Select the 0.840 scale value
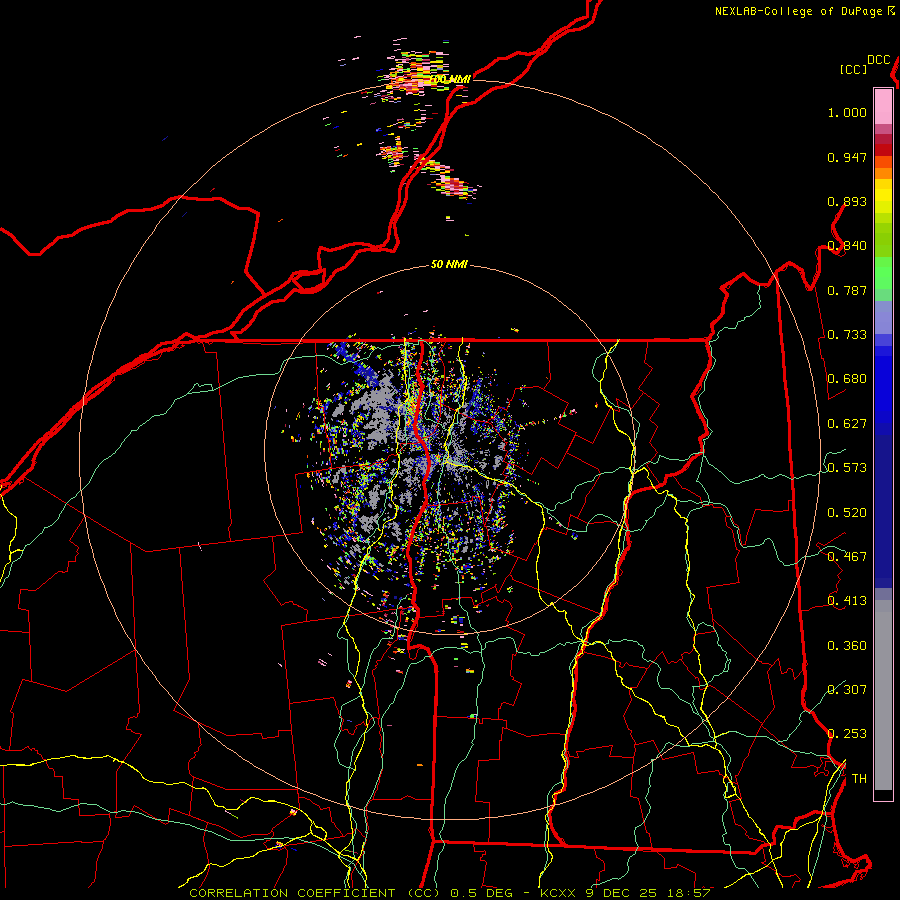Image resolution: width=900 pixels, height=900 pixels. (x=847, y=246)
